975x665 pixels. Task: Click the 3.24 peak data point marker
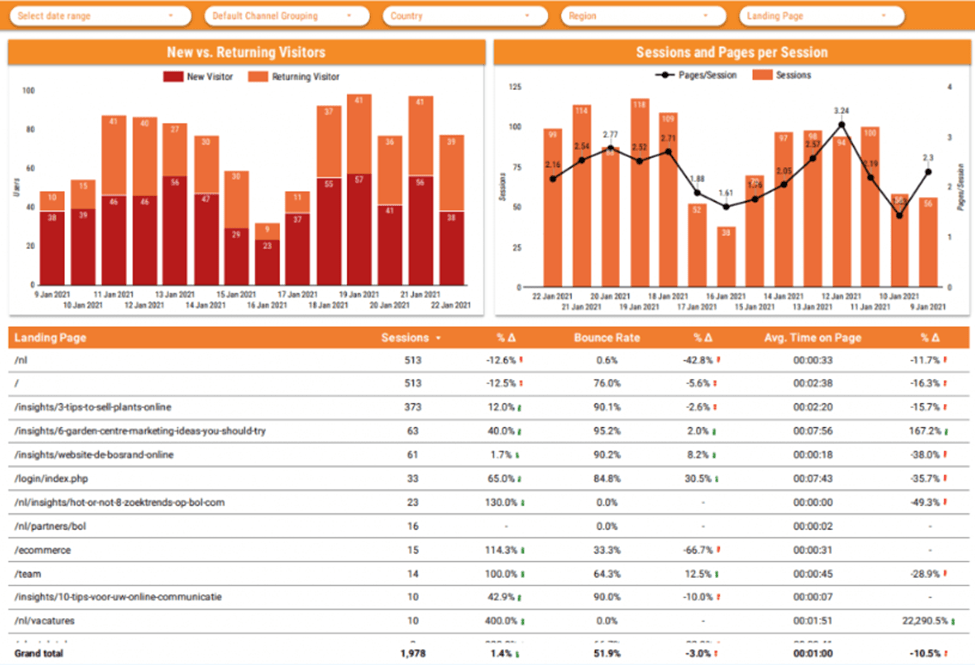click(x=841, y=124)
